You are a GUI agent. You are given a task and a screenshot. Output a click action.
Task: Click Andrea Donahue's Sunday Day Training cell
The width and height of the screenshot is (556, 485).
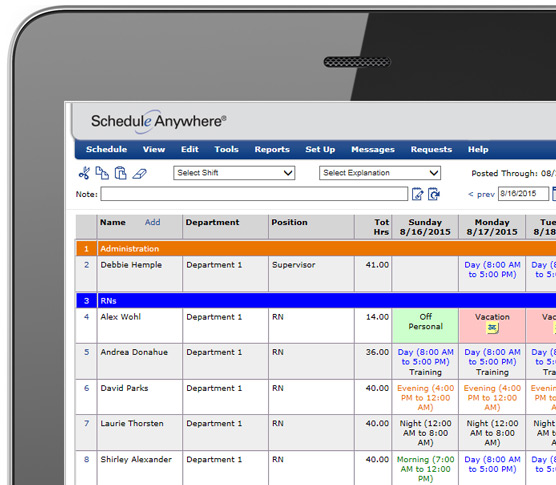[425, 362]
